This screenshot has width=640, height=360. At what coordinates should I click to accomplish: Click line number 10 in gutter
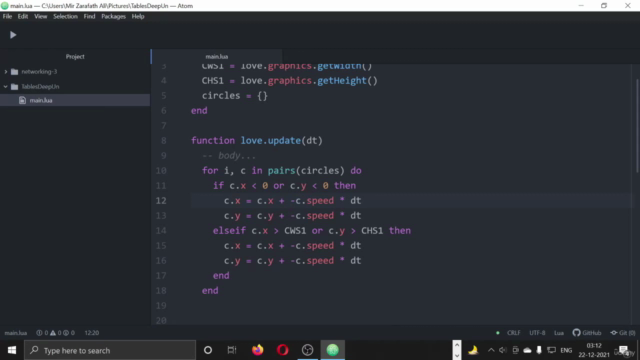pyautogui.click(x=161, y=171)
